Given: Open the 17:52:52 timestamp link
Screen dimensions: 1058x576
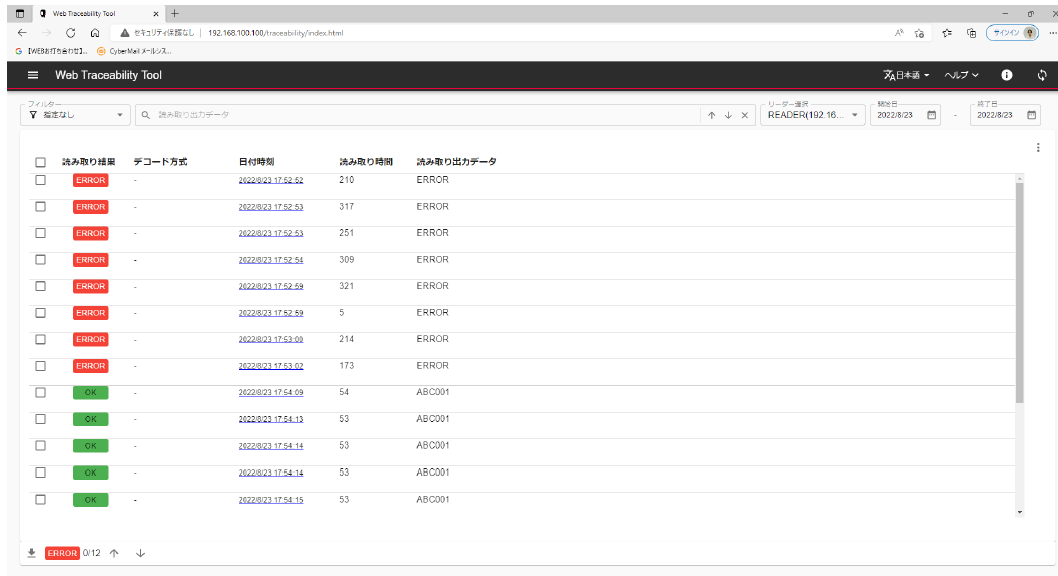Looking at the screenshot, I should click(x=271, y=181).
